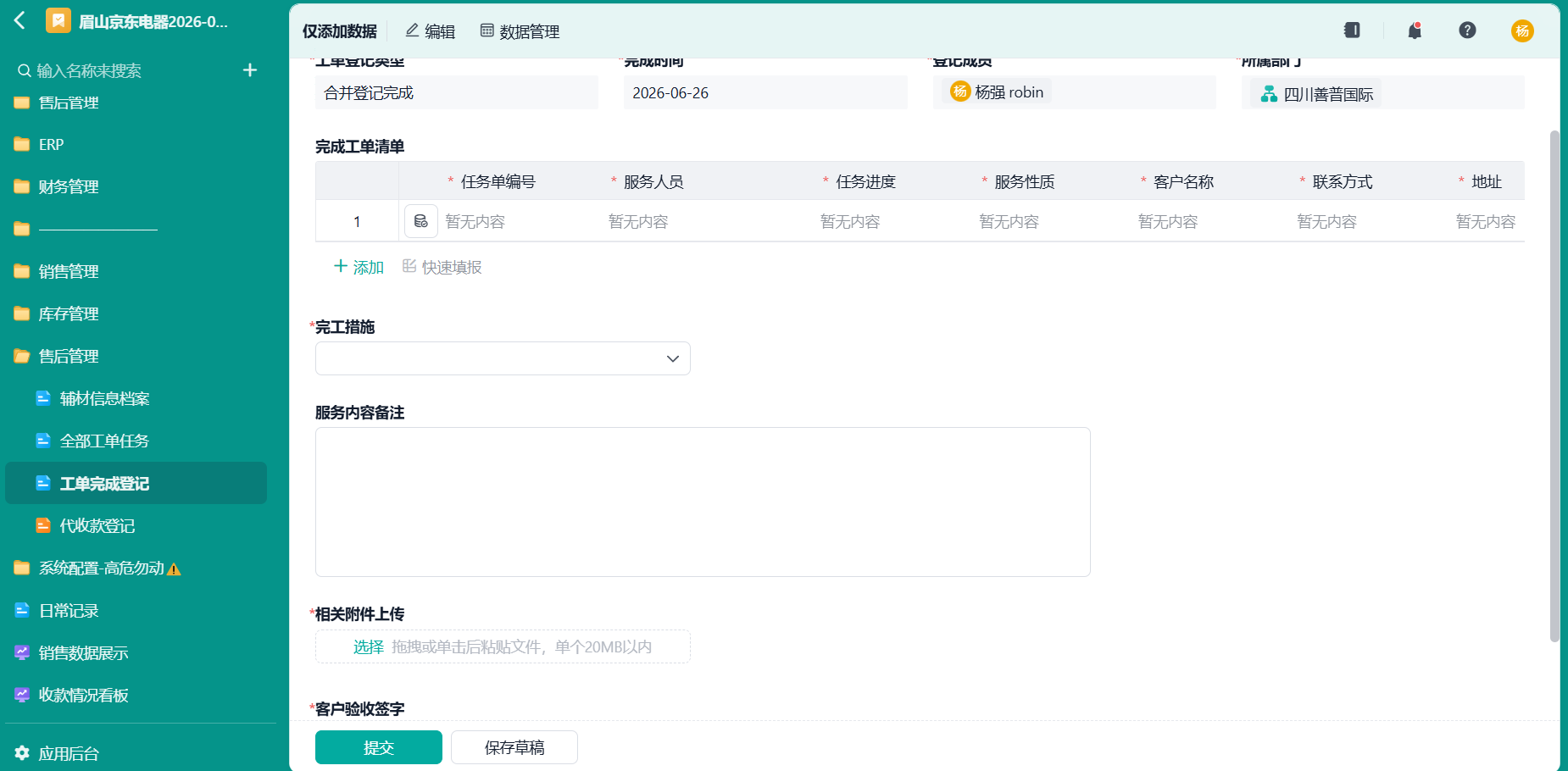This screenshot has height=771, width=1568.
Task: Click 代收款登记 orange form icon
Action: click(43, 525)
